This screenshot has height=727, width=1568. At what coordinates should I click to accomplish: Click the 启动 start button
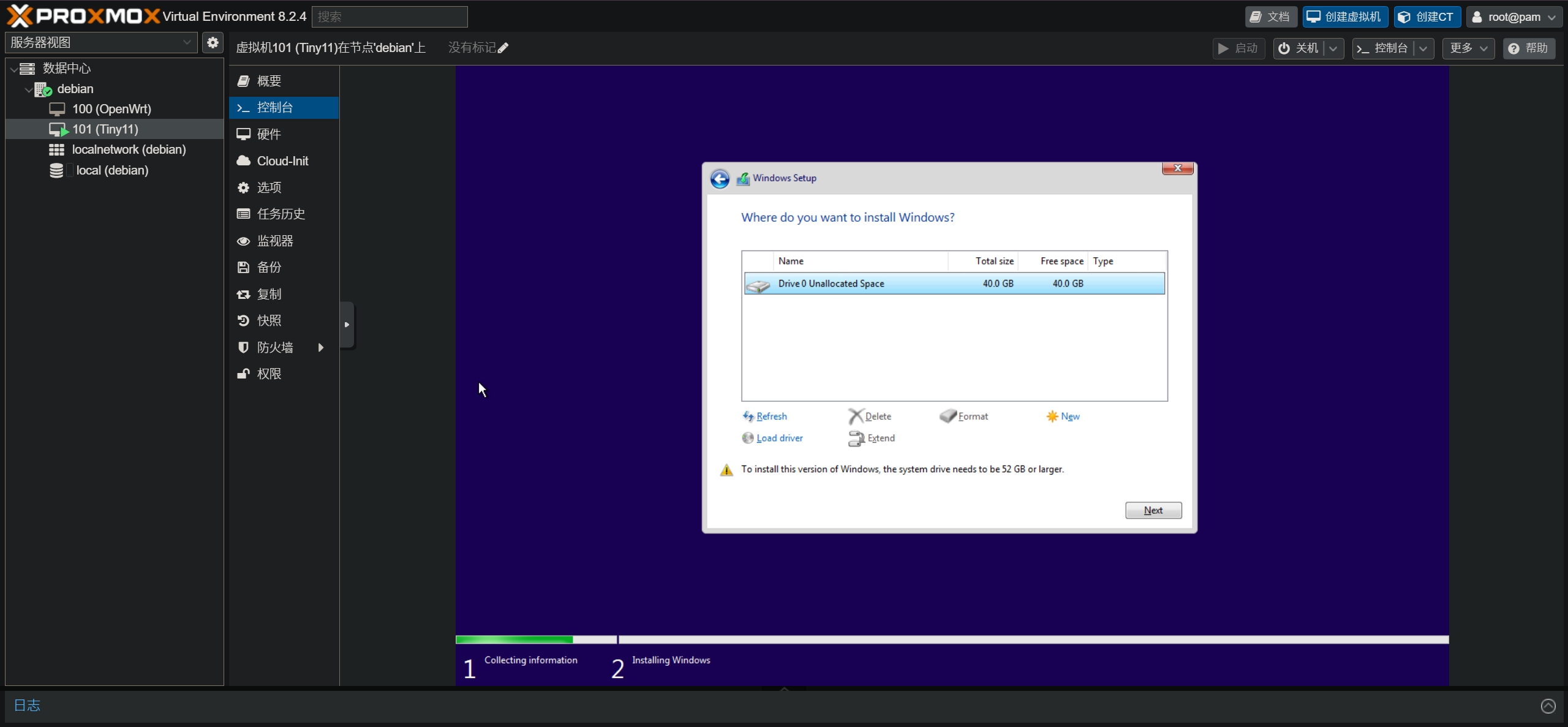tap(1238, 48)
